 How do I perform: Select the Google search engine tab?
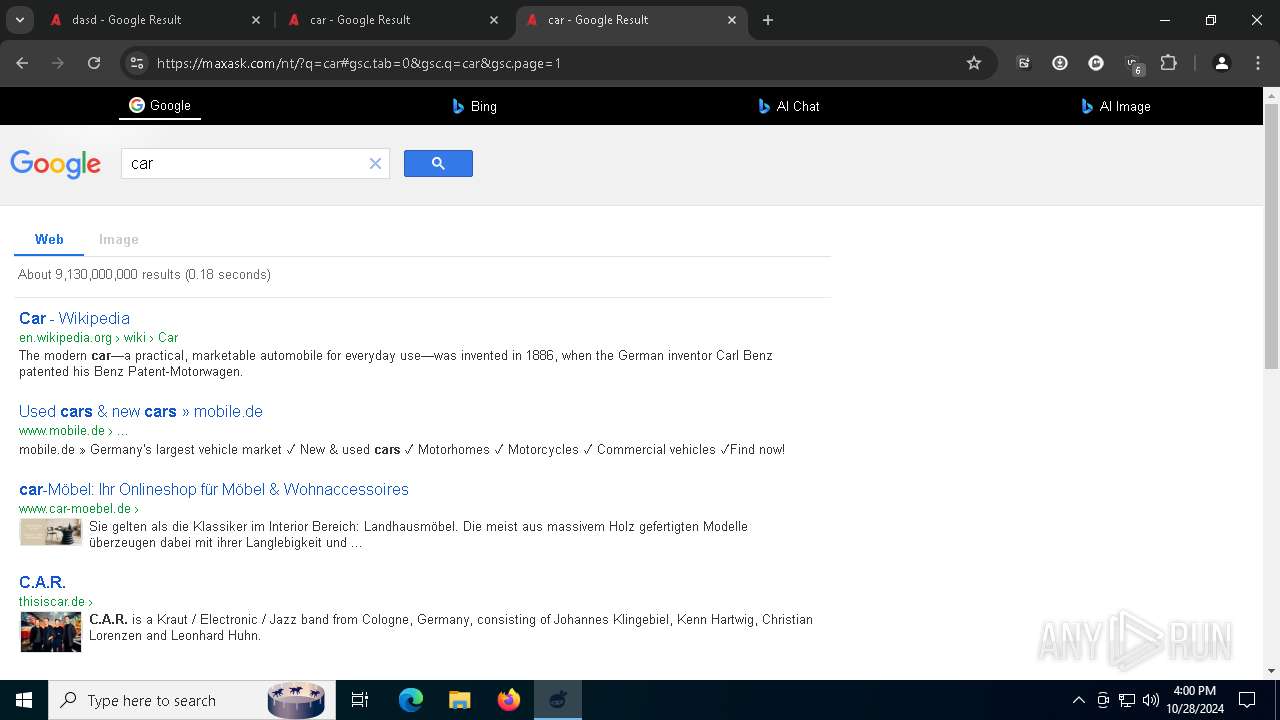point(160,105)
